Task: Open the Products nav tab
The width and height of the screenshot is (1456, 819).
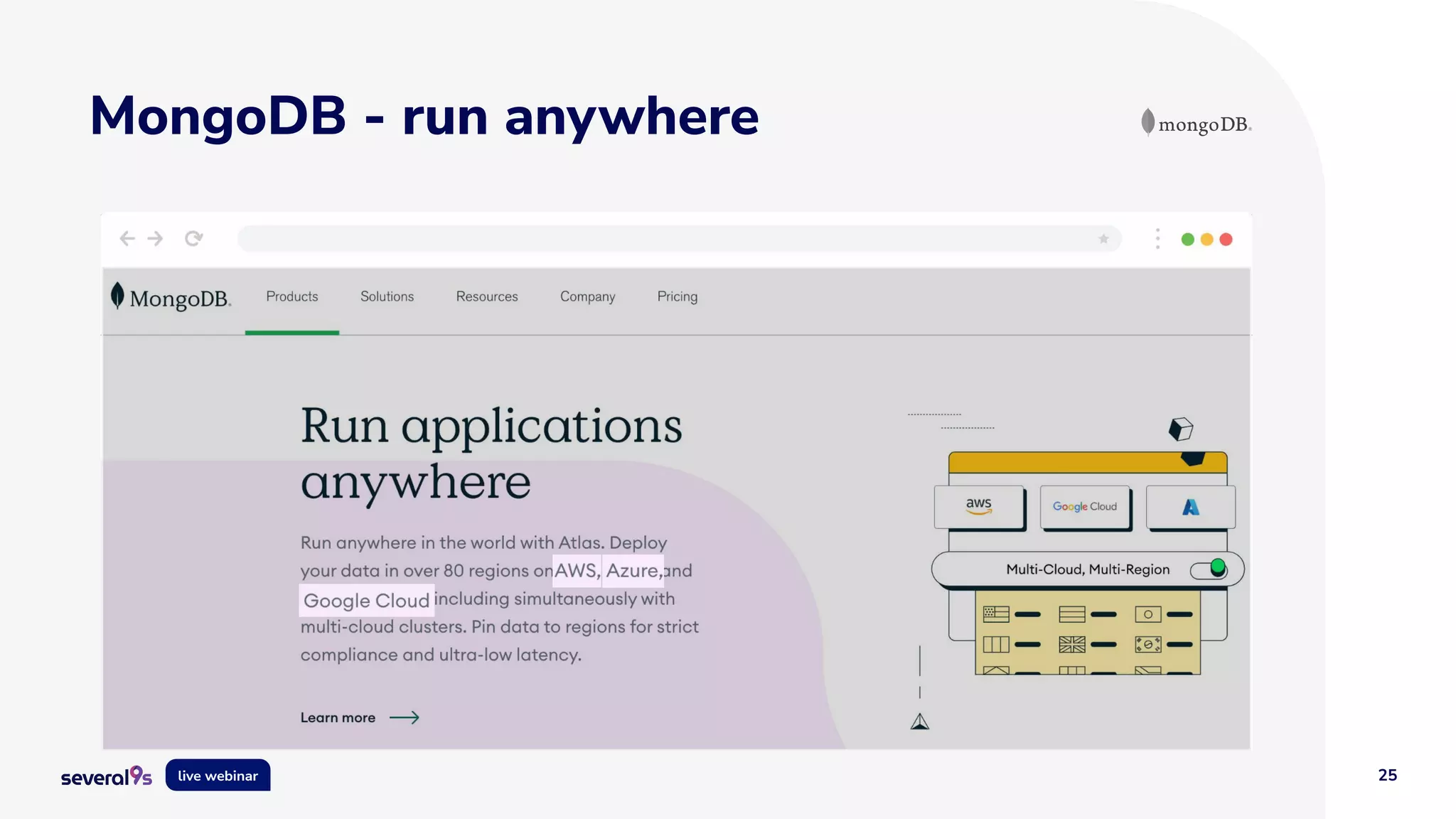Action: click(x=292, y=296)
